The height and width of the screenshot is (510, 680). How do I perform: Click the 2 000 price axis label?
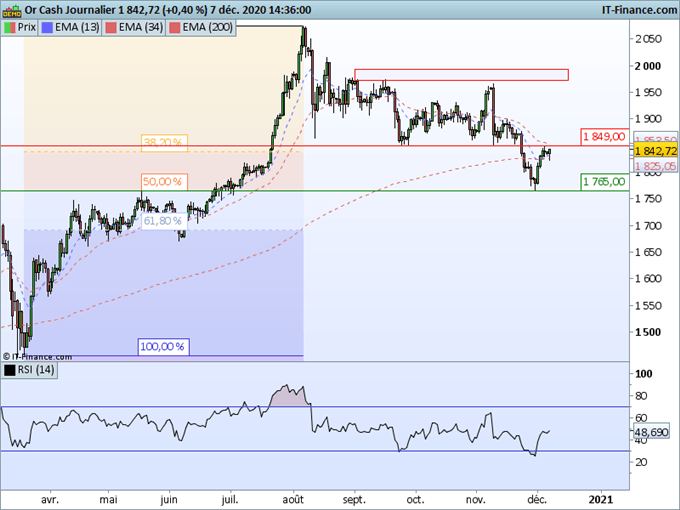point(647,66)
